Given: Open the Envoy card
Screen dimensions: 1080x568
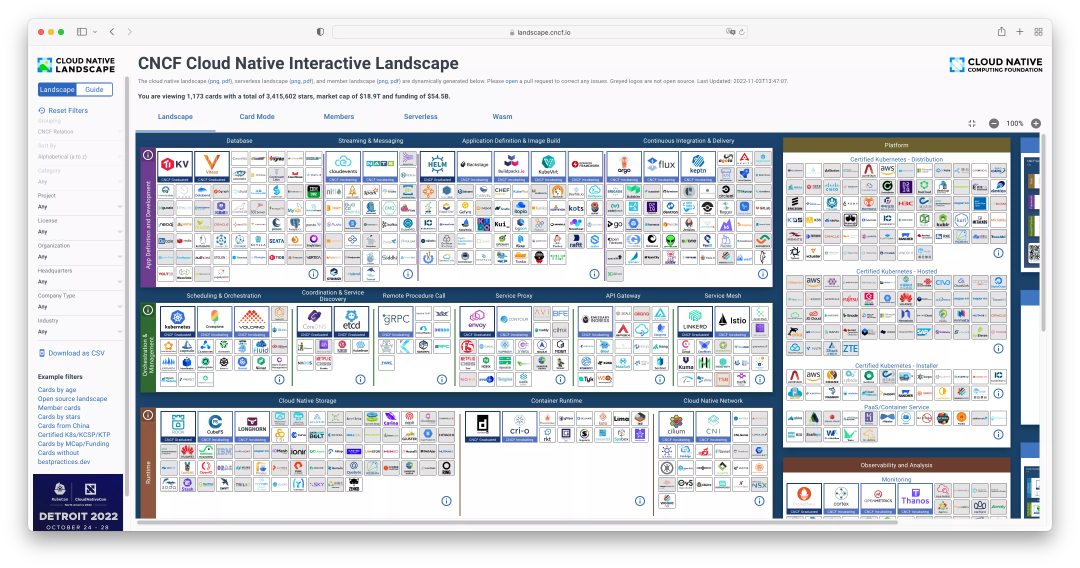Looking at the screenshot, I should pyautogui.click(x=477, y=322).
